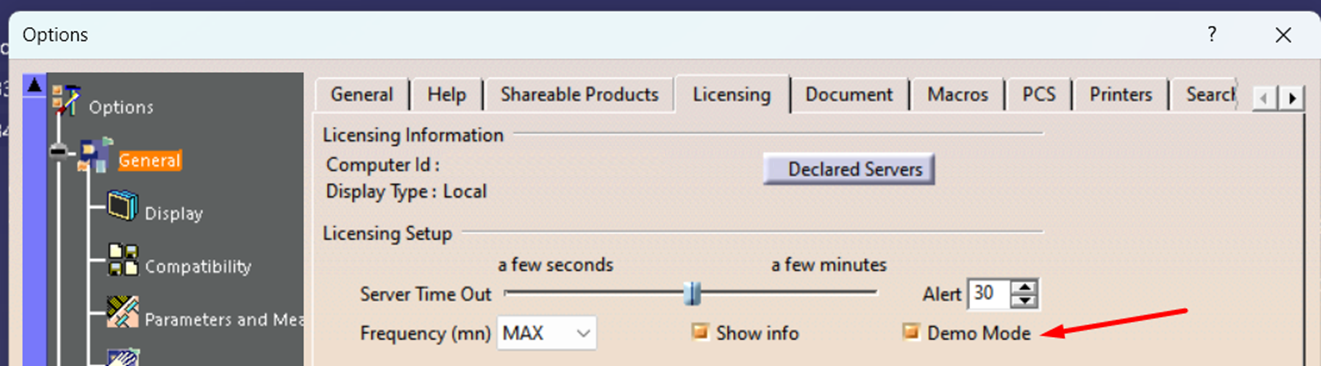
Task: Click the tab scroll left arrow
Action: point(1264,98)
